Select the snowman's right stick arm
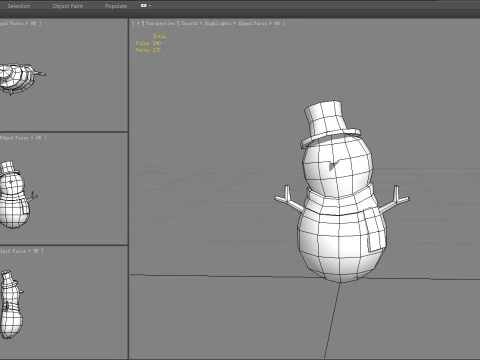The height and width of the screenshot is (360, 480). (x=395, y=200)
